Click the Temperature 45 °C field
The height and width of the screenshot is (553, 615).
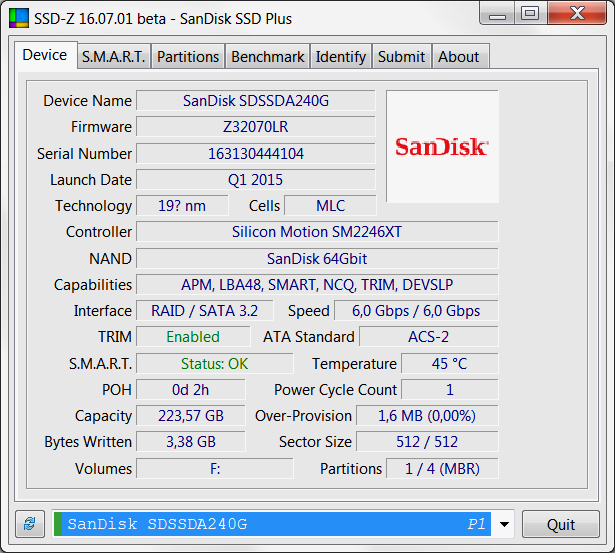pos(449,364)
